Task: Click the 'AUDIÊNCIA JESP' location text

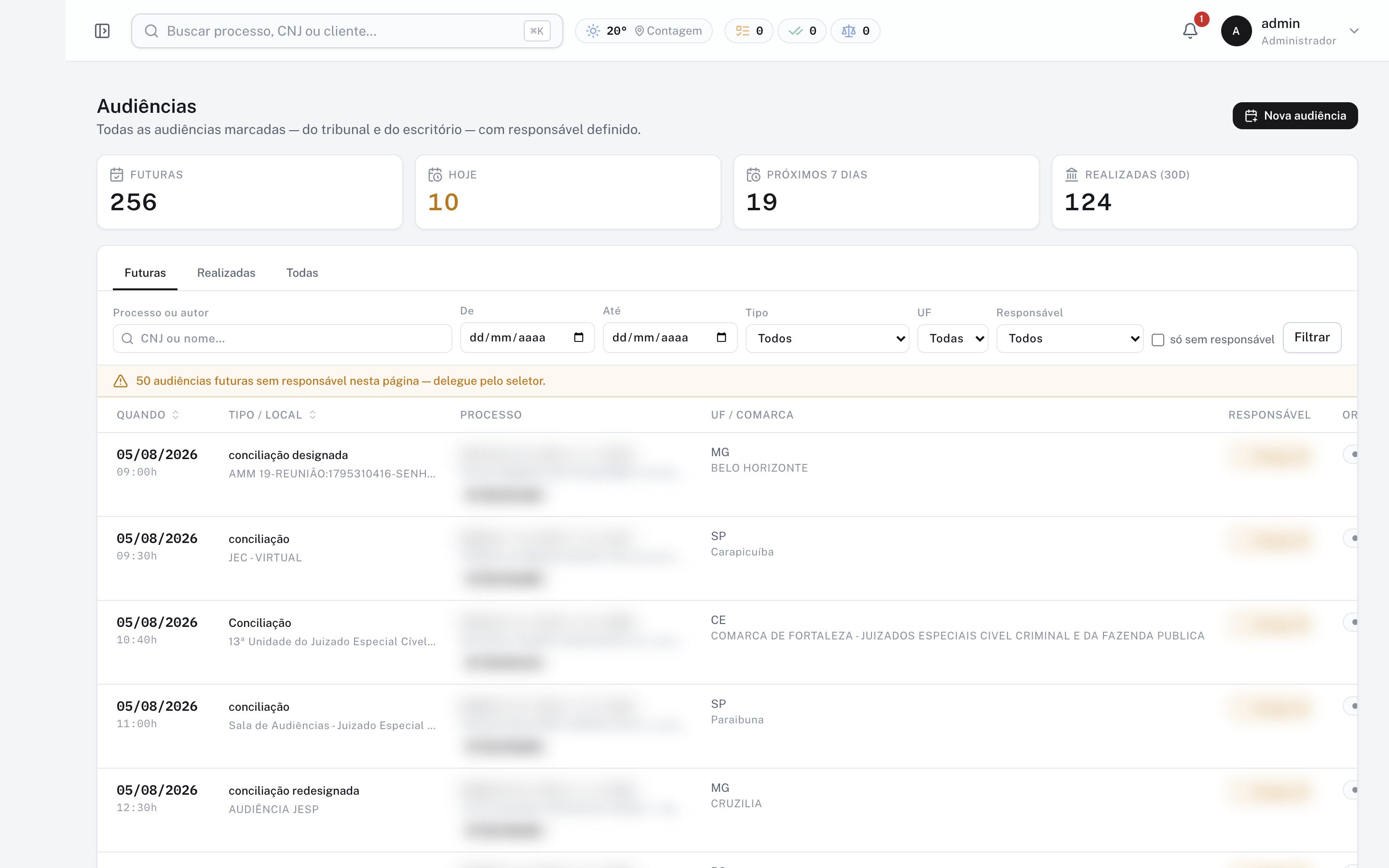Action: [x=274, y=809]
